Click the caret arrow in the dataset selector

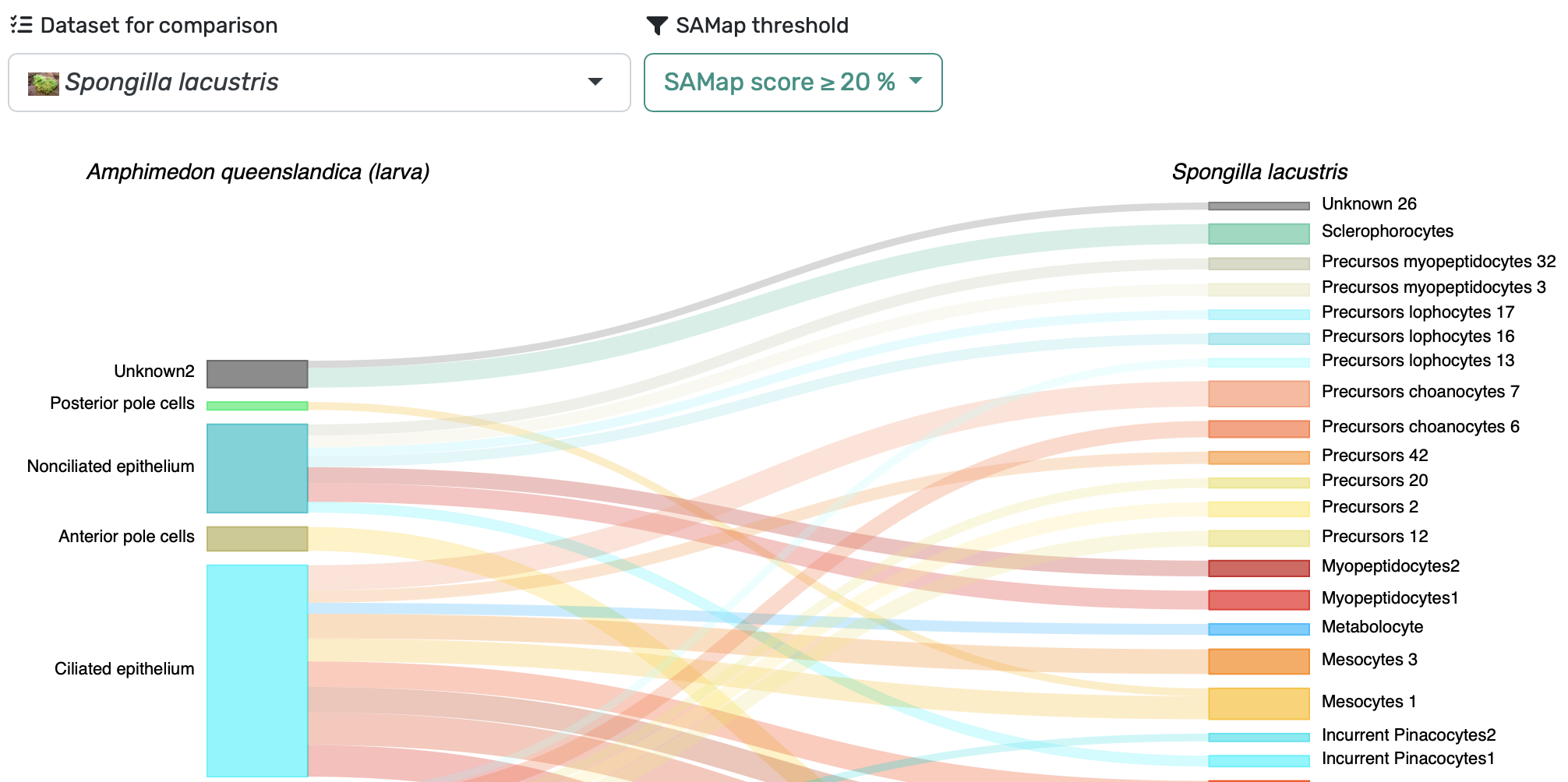pyautogui.click(x=595, y=82)
